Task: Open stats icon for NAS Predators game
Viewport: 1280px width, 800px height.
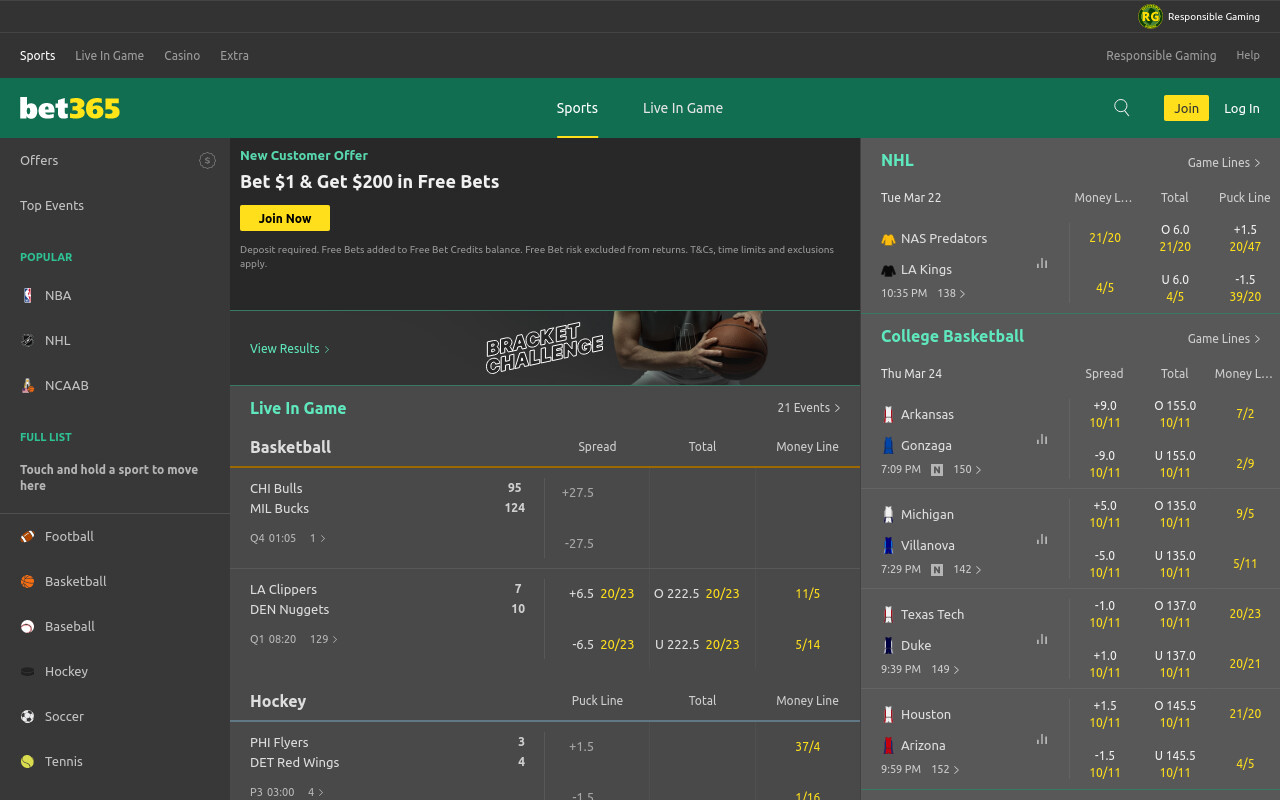Action: (1042, 263)
